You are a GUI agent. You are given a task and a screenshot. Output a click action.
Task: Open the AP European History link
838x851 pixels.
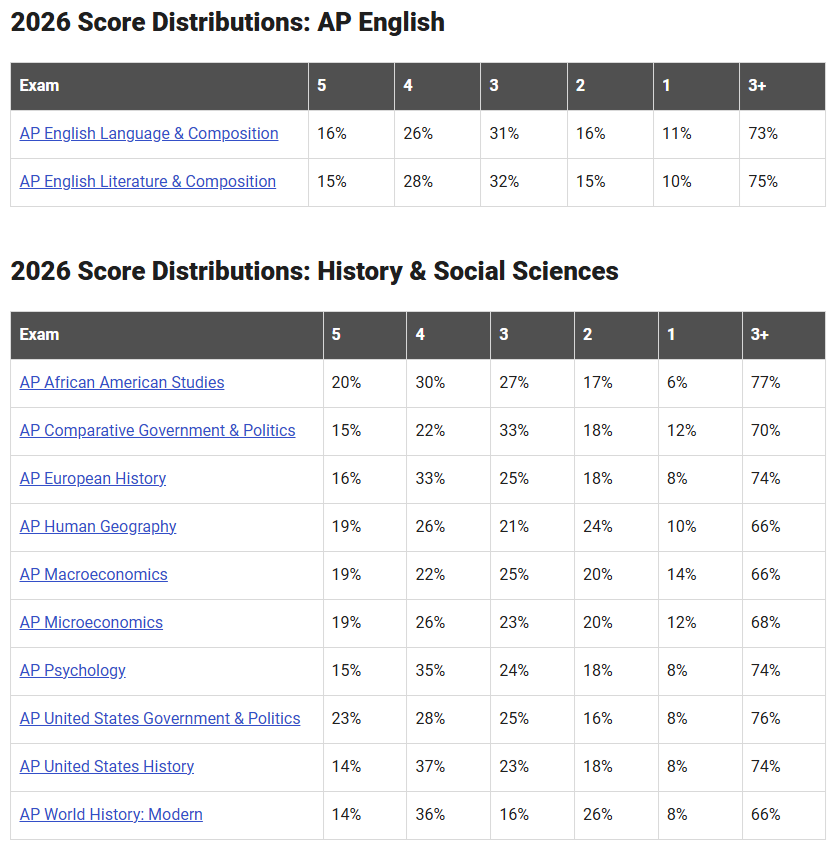point(93,478)
